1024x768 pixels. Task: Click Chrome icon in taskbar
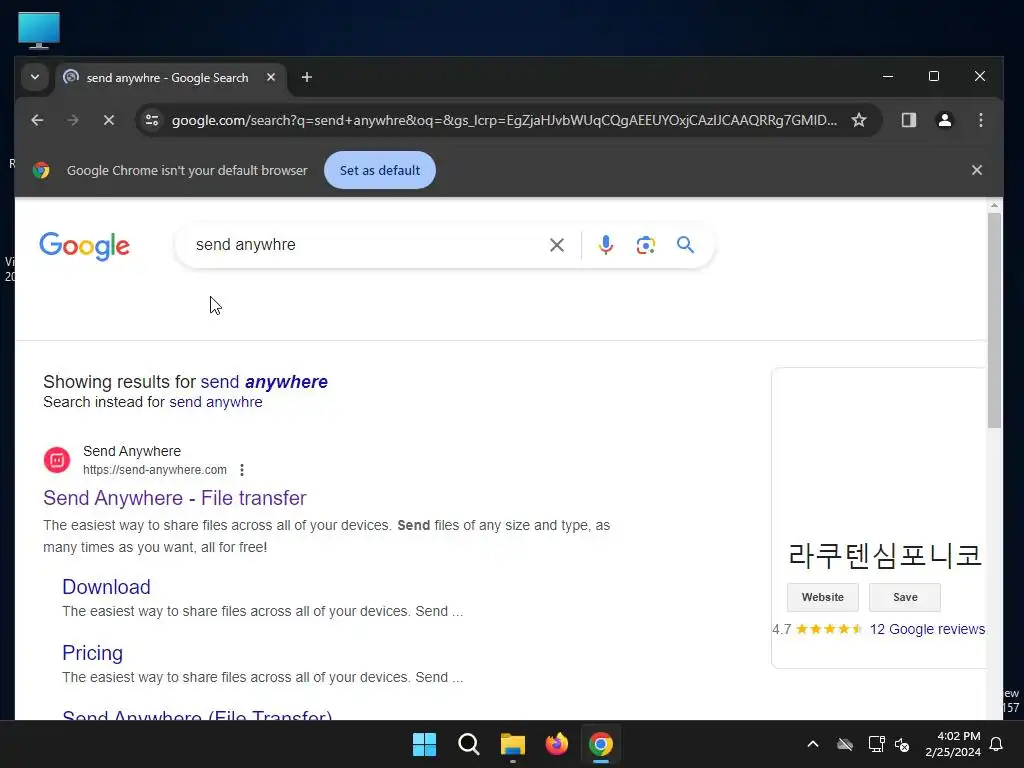point(601,744)
